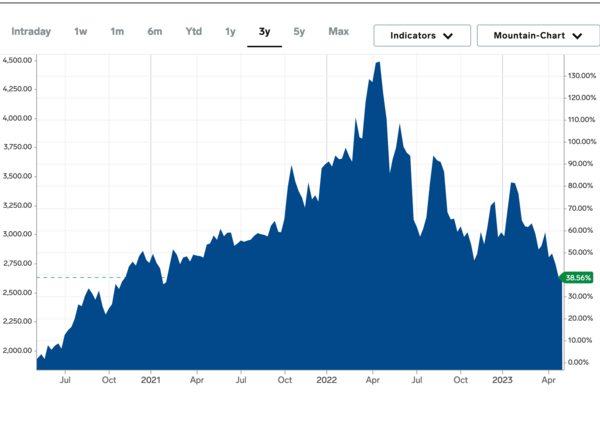Image resolution: width=600 pixels, height=428 pixels.
Task: Switch to the 5y range
Action: point(299,32)
